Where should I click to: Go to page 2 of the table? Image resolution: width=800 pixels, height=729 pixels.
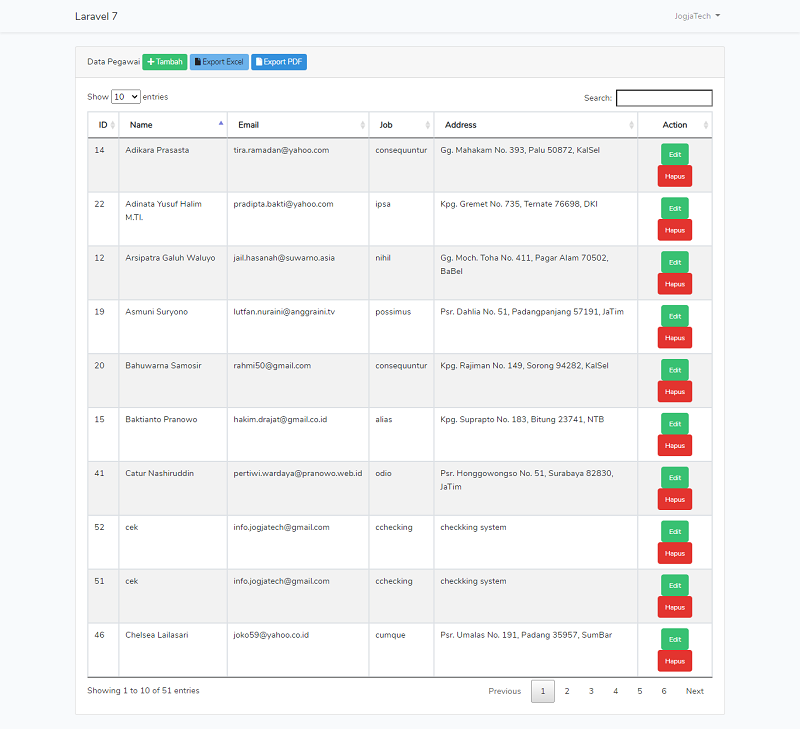pos(566,691)
